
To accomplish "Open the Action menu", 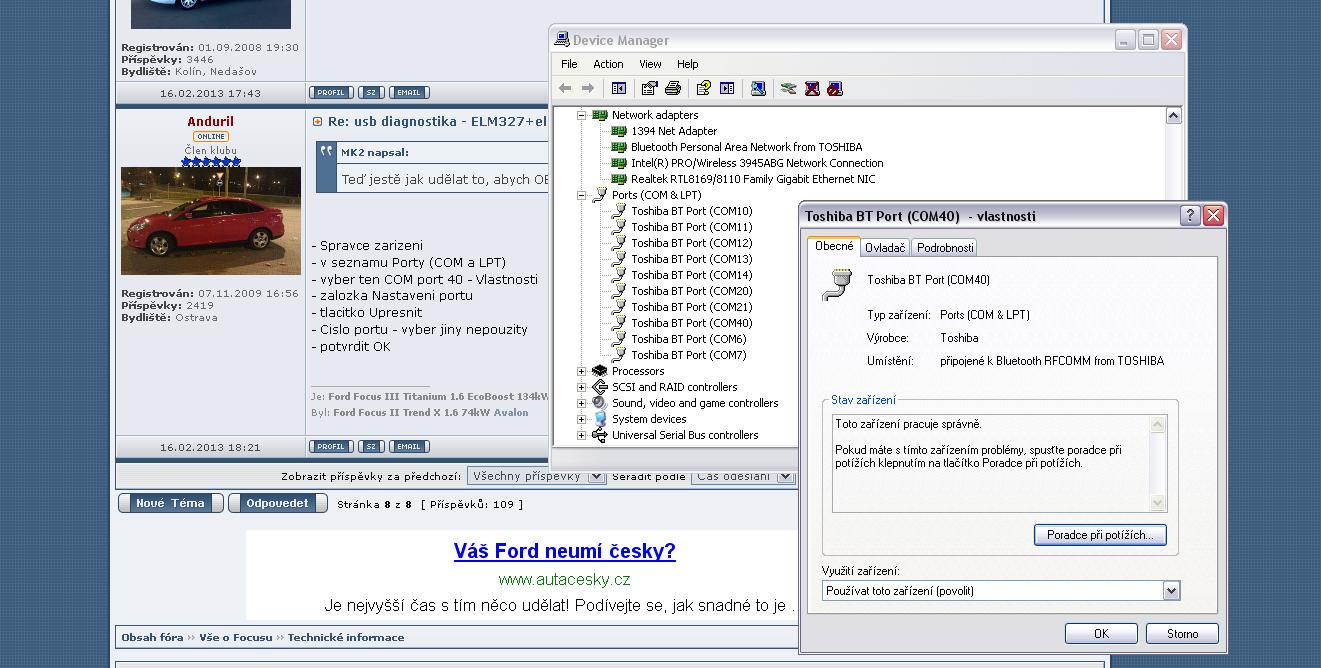I will point(608,64).
